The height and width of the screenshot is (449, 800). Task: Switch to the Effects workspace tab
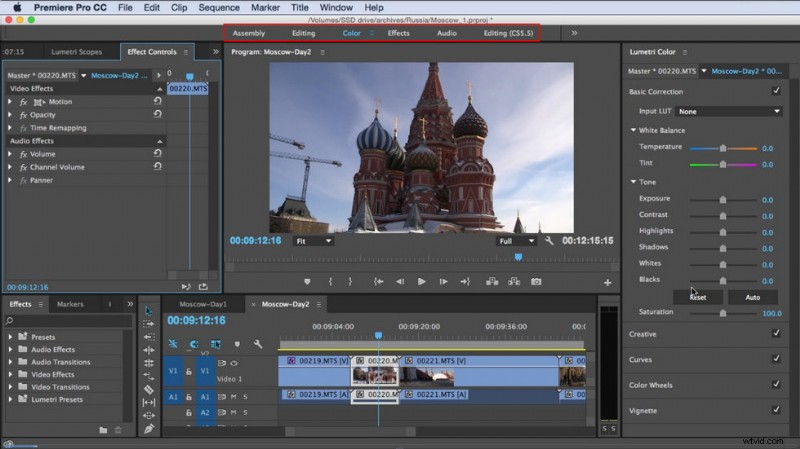[398, 33]
